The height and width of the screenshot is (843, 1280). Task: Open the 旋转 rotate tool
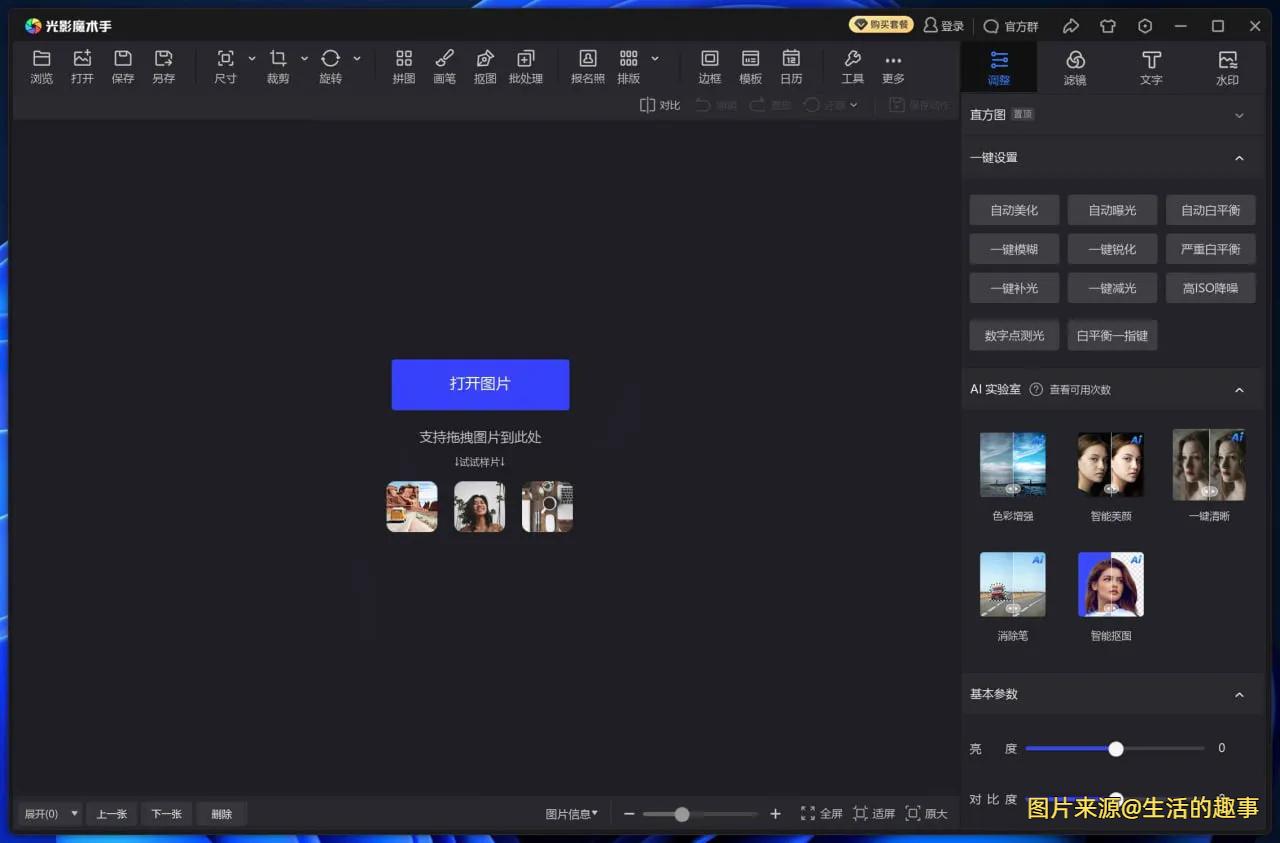(x=330, y=66)
